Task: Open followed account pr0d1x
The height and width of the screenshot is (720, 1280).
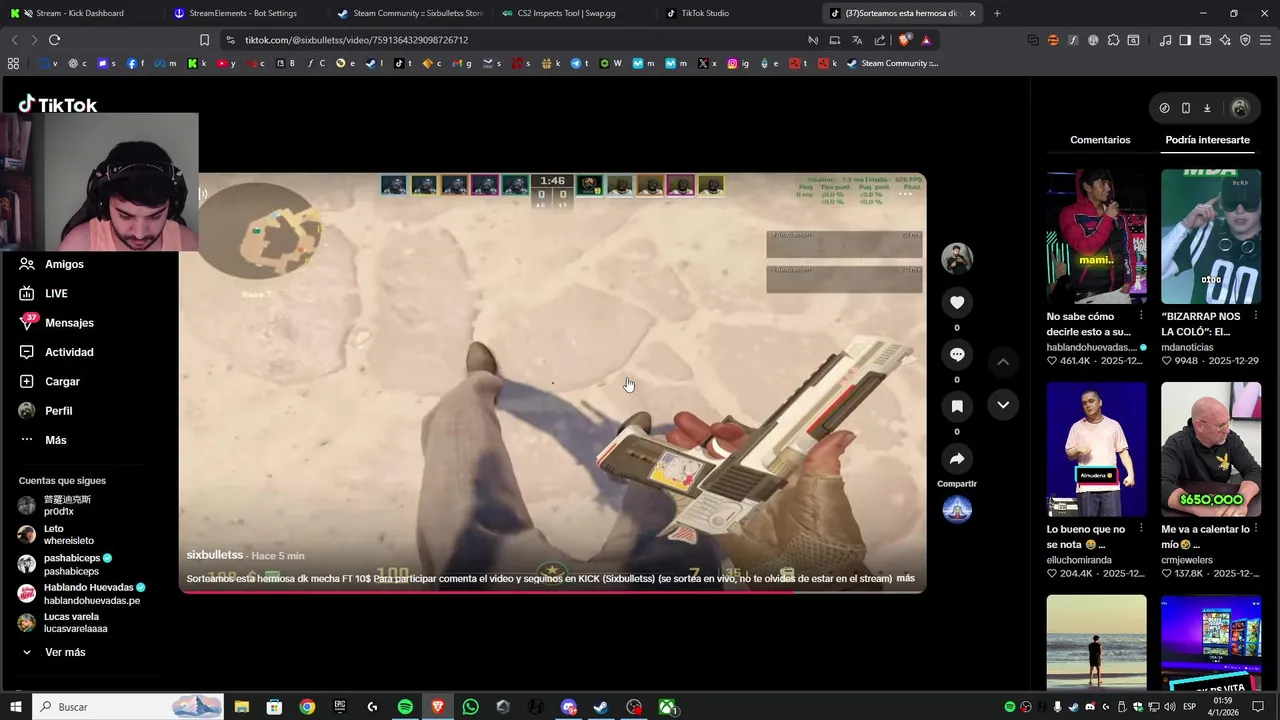Action: (69, 505)
